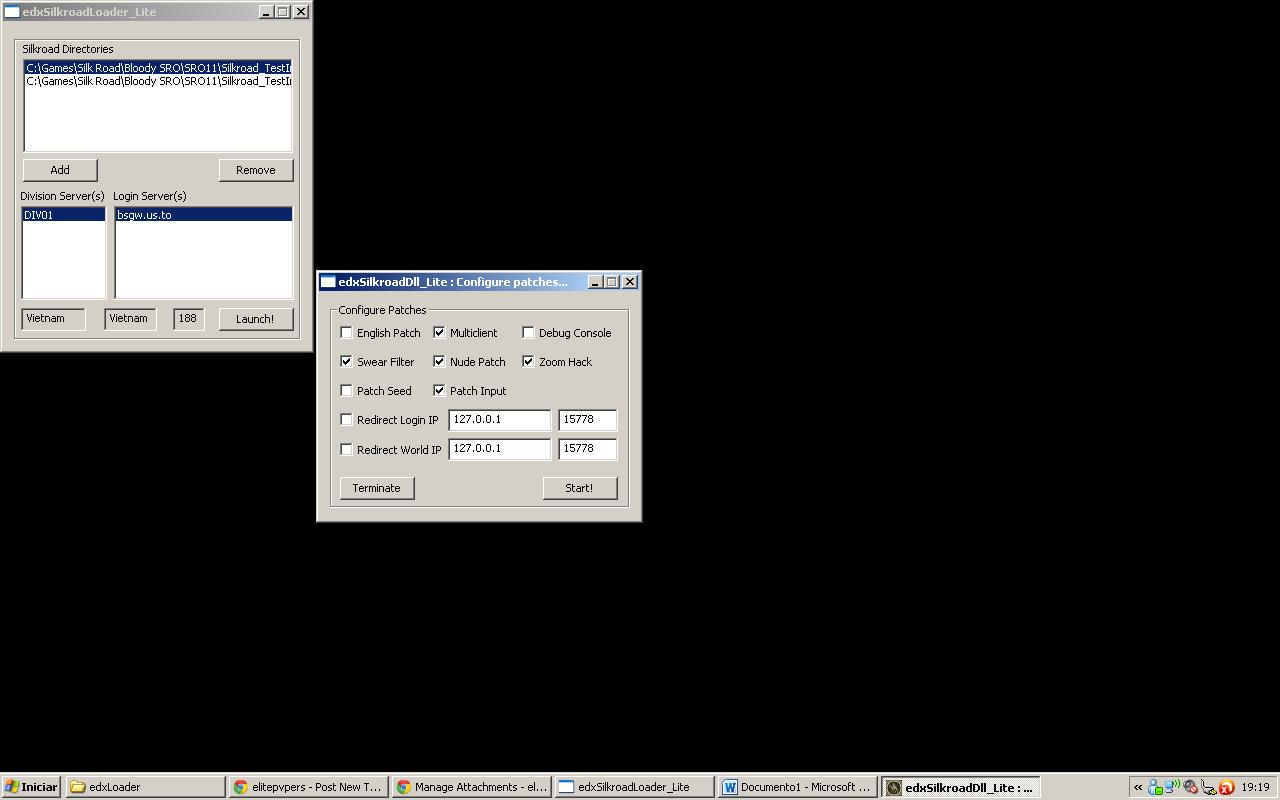The width and height of the screenshot is (1280, 800).
Task: Select DIV01 in Division Servers list
Action: click(64, 215)
